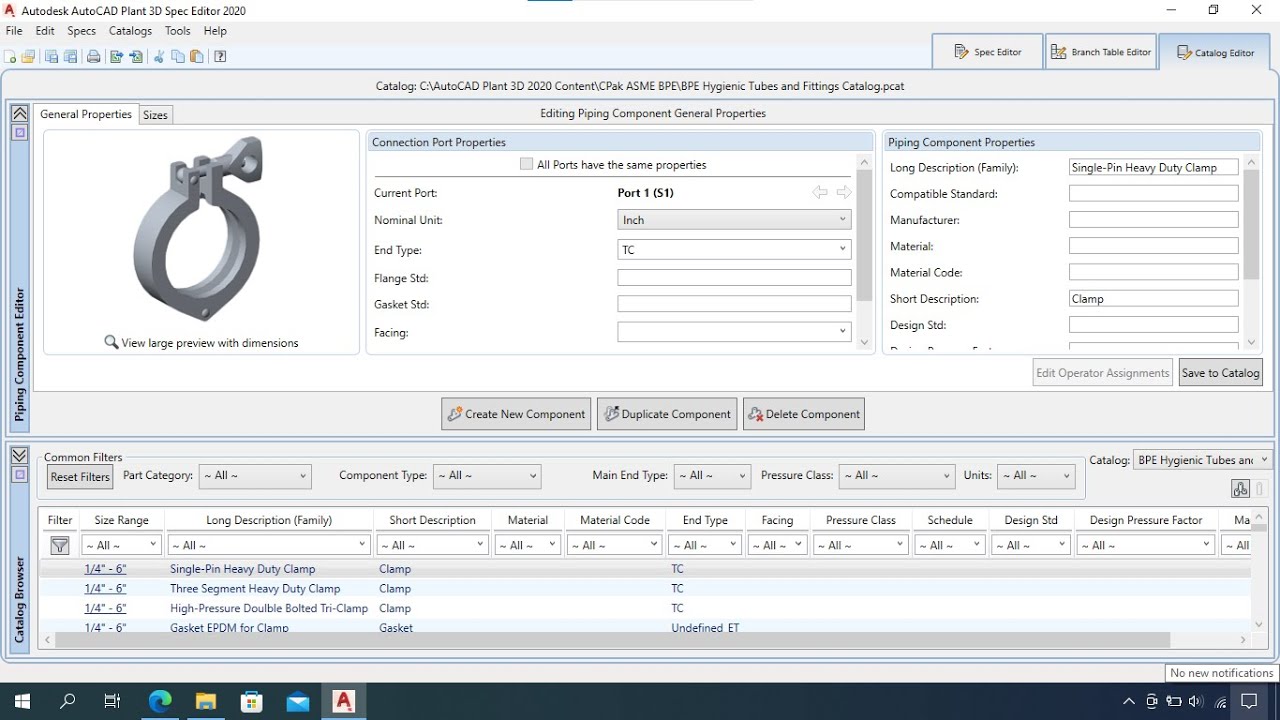The image size is (1280, 720).
Task: Click Duplicate Component button
Action: tap(667, 414)
